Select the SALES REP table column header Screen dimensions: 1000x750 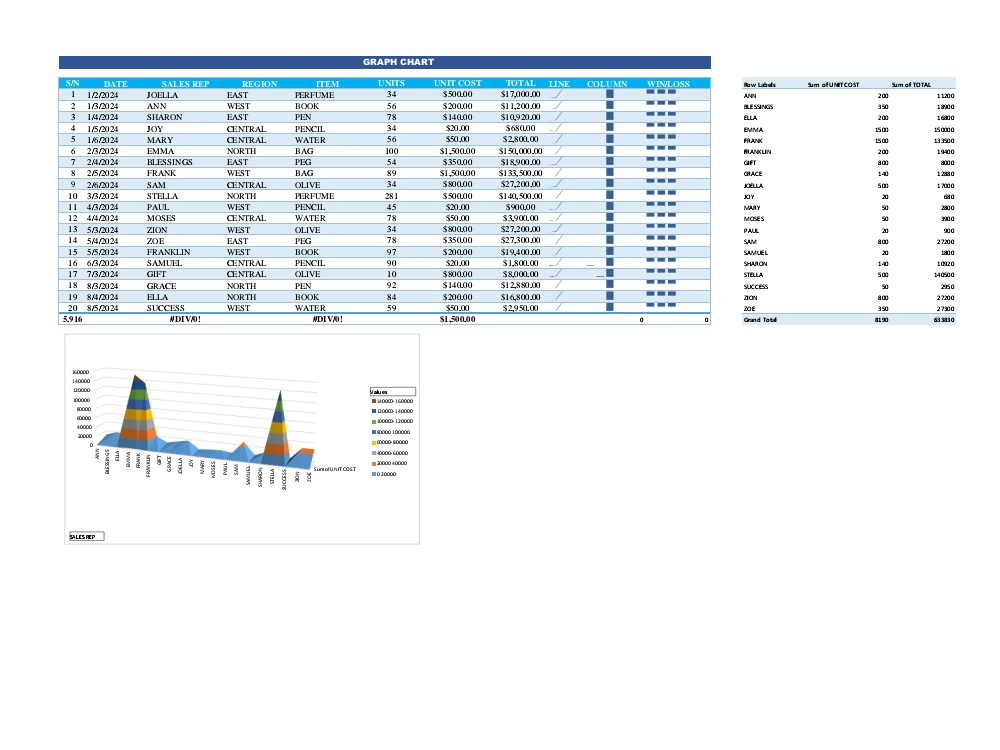point(185,84)
